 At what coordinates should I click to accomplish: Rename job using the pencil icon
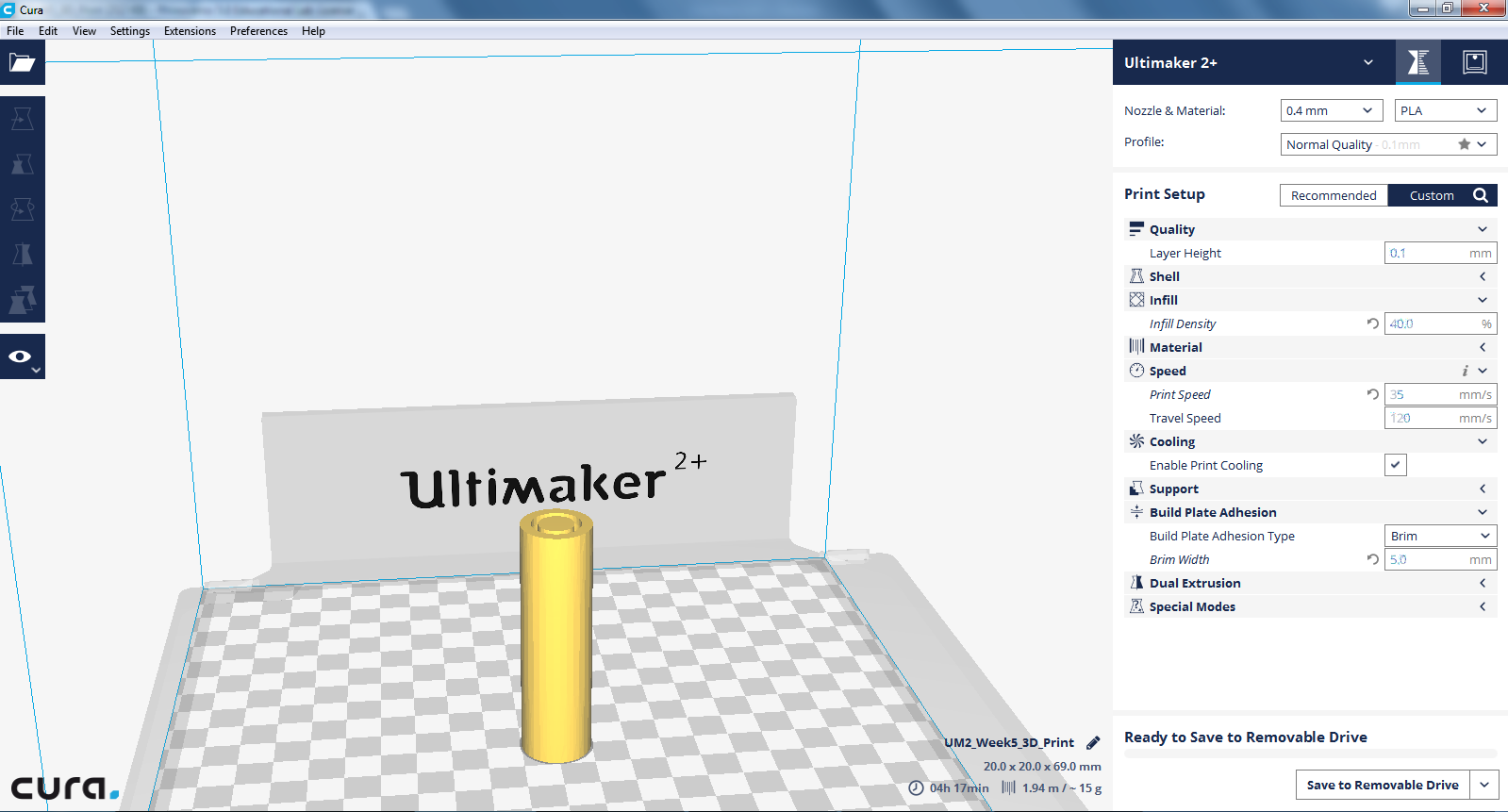pos(1093,742)
